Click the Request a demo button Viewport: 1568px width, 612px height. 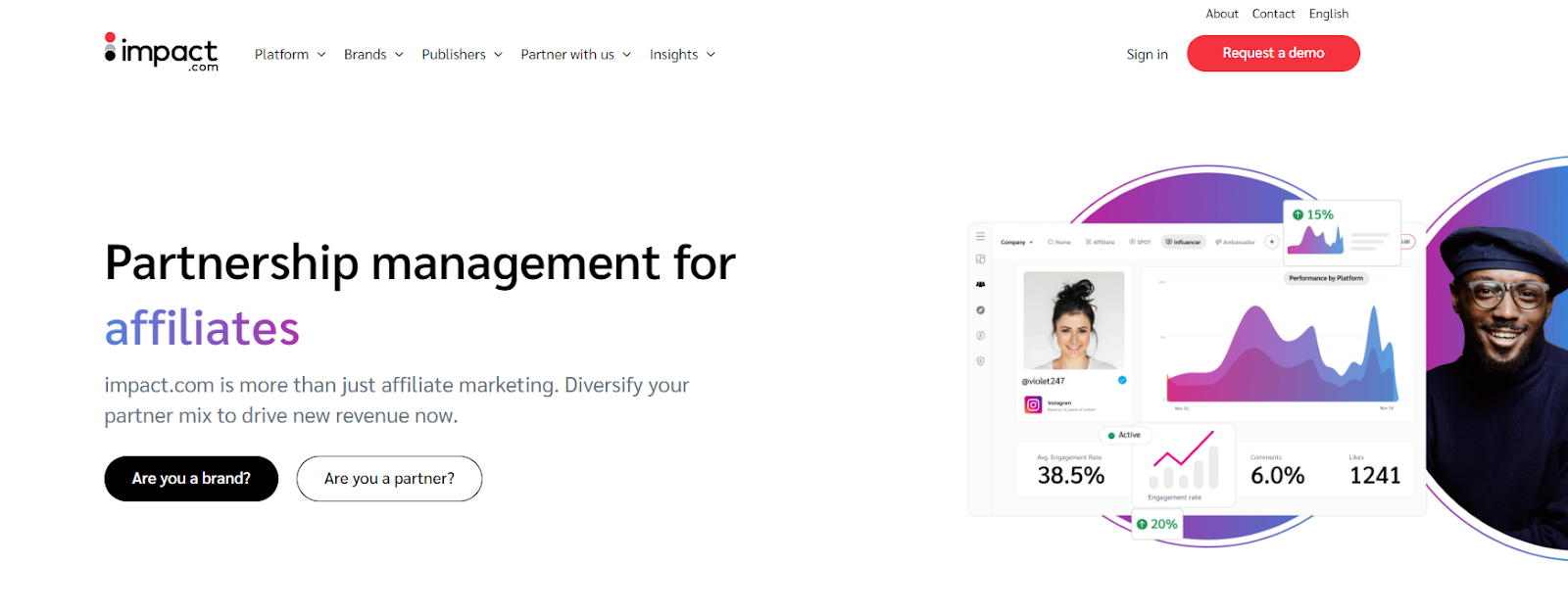1273,53
